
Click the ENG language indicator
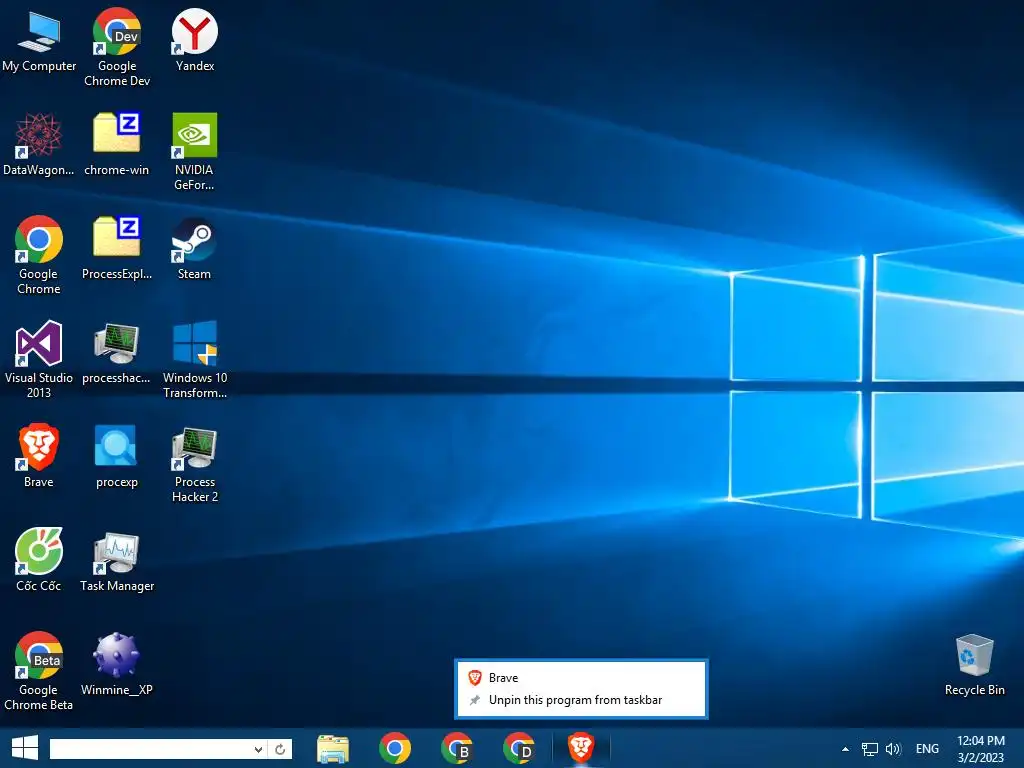927,749
